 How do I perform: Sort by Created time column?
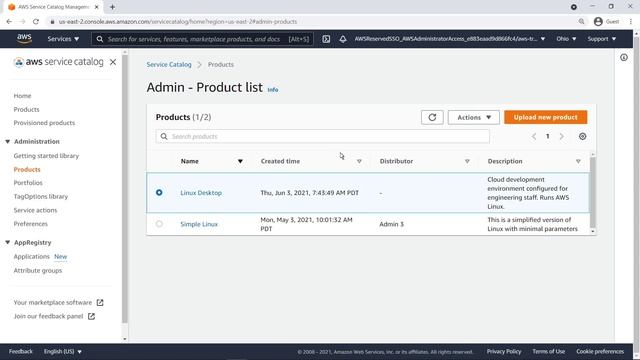359,161
